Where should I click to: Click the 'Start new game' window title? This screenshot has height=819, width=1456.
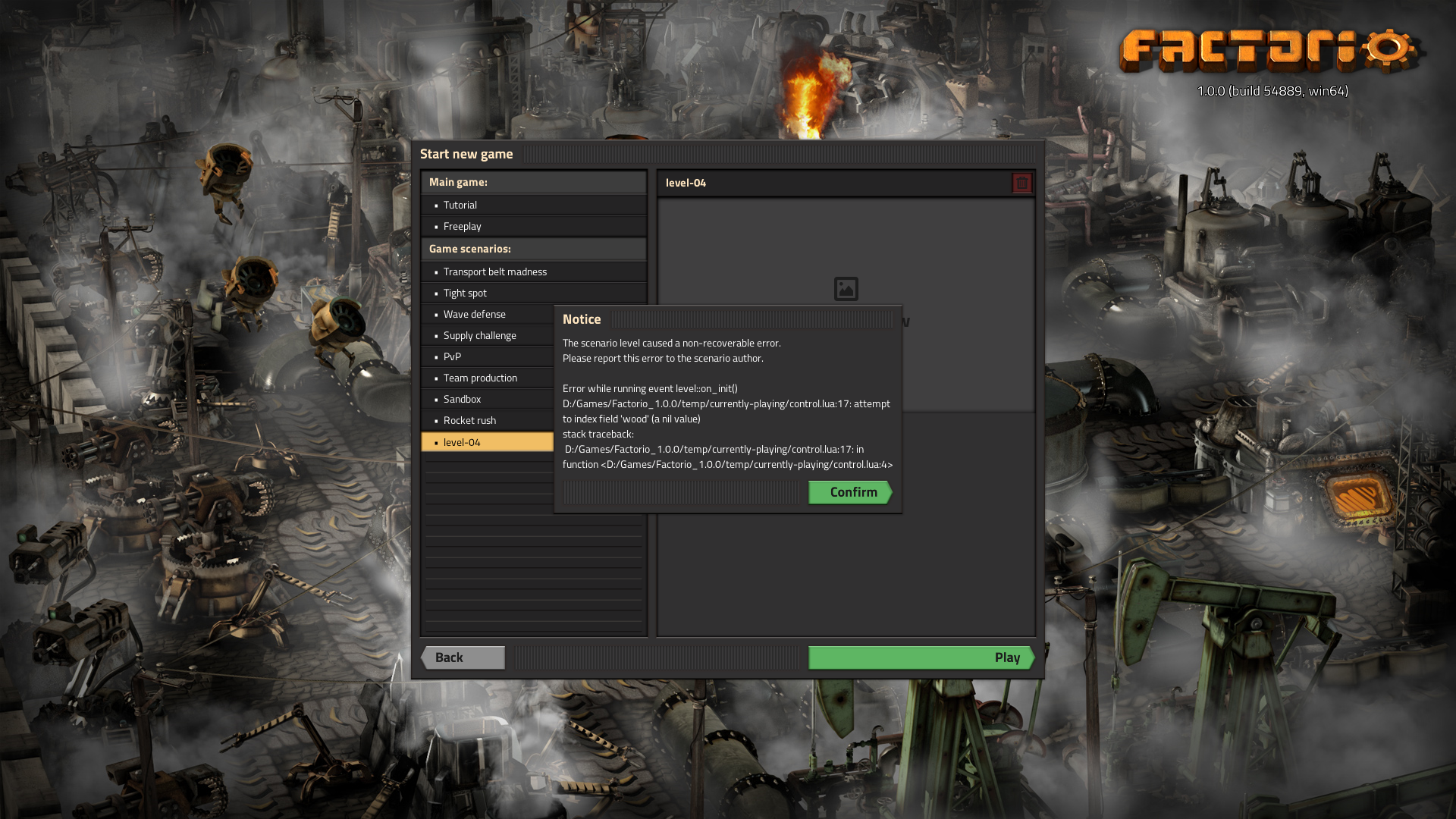466,154
